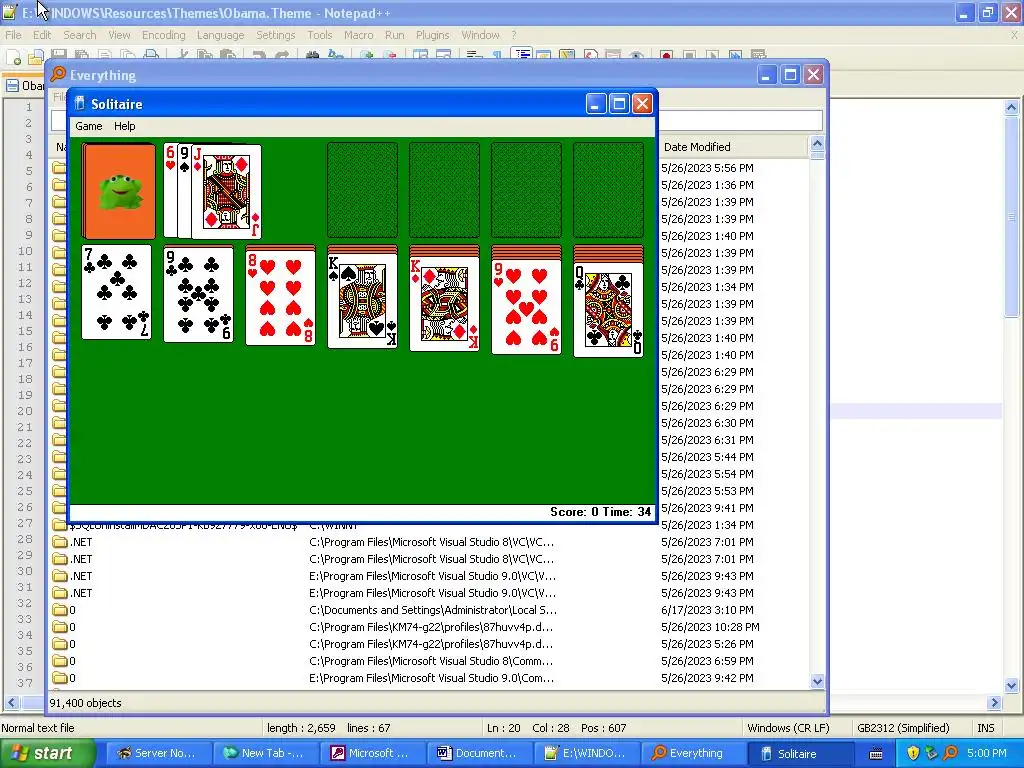Click Everything list scroll up arrow
1024x768 pixels.
coord(817,144)
